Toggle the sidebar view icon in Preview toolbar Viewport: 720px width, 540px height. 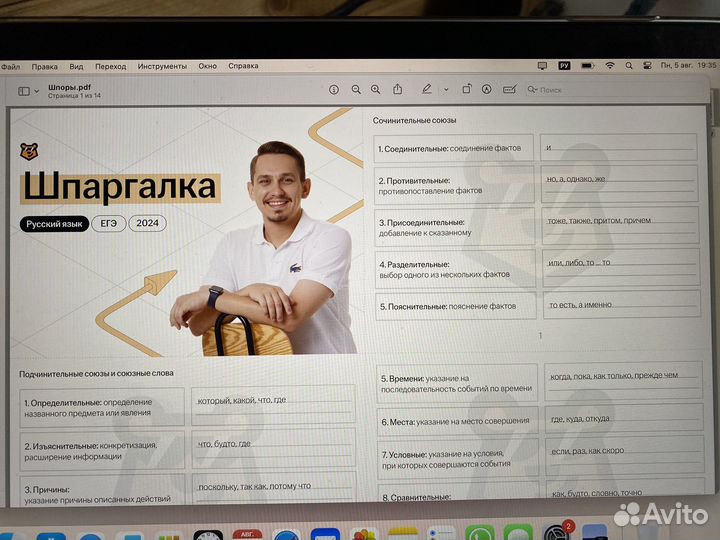pyautogui.click(x=24, y=91)
